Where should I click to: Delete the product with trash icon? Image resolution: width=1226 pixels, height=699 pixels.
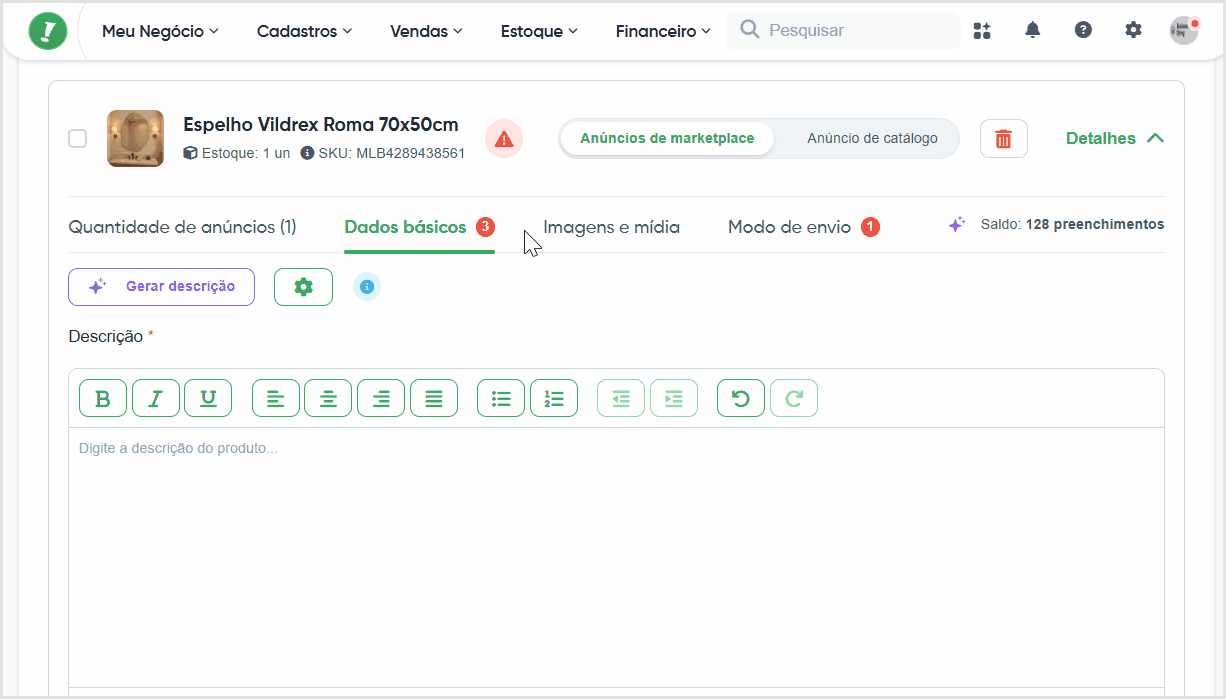pyautogui.click(x=1004, y=138)
